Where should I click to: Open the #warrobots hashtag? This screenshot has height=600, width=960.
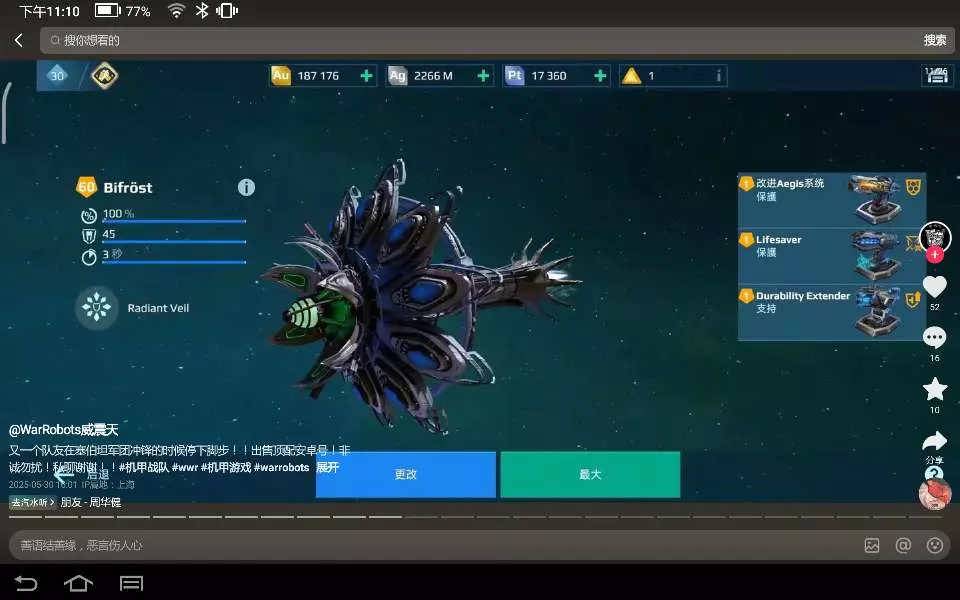[x=282, y=468]
